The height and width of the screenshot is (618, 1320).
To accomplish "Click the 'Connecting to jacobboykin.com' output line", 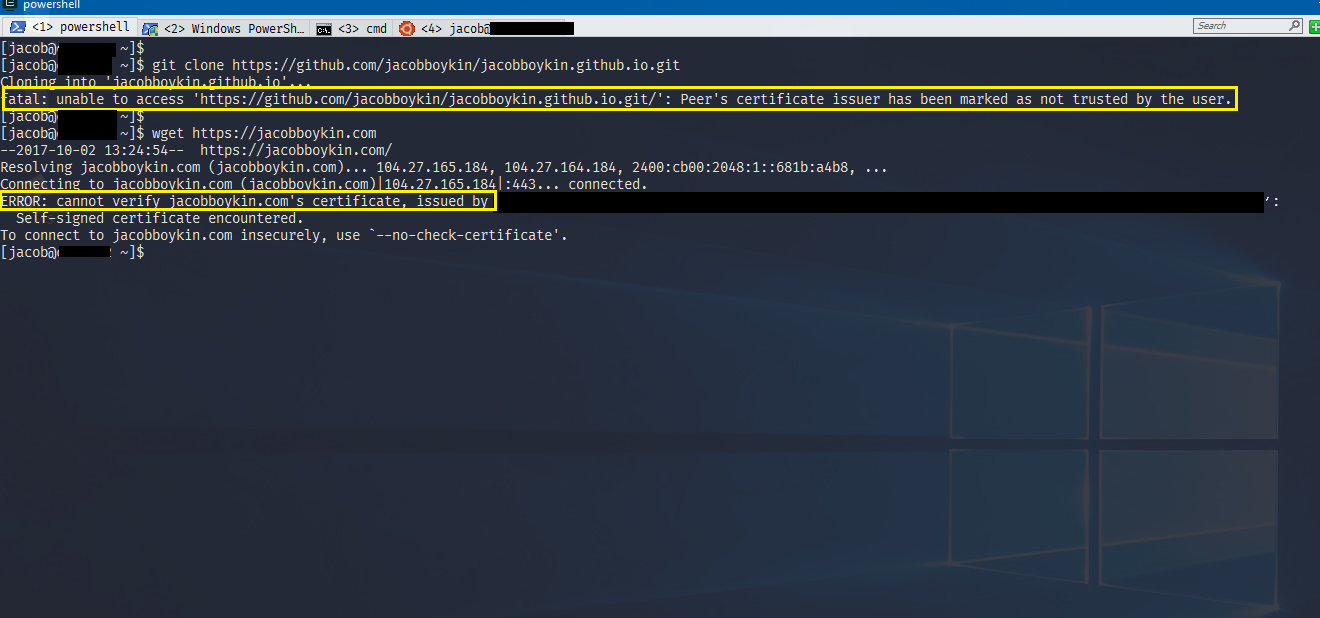I will click(x=324, y=184).
